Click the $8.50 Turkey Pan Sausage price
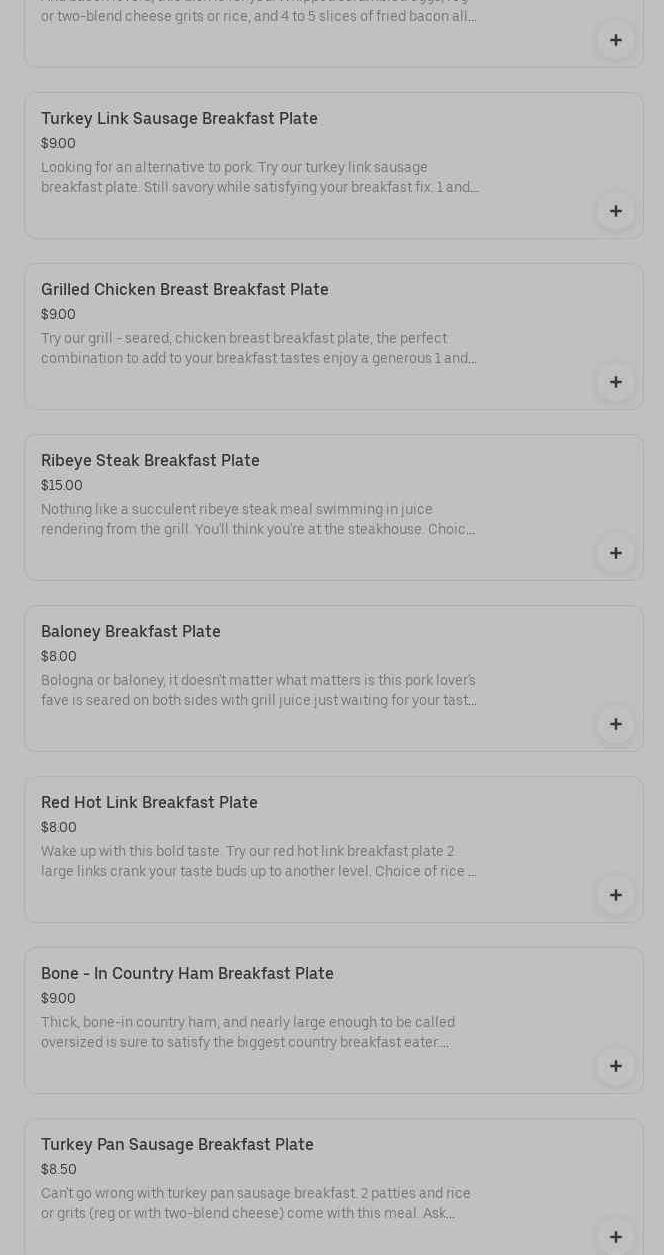The image size is (664, 1255). 59,1169
